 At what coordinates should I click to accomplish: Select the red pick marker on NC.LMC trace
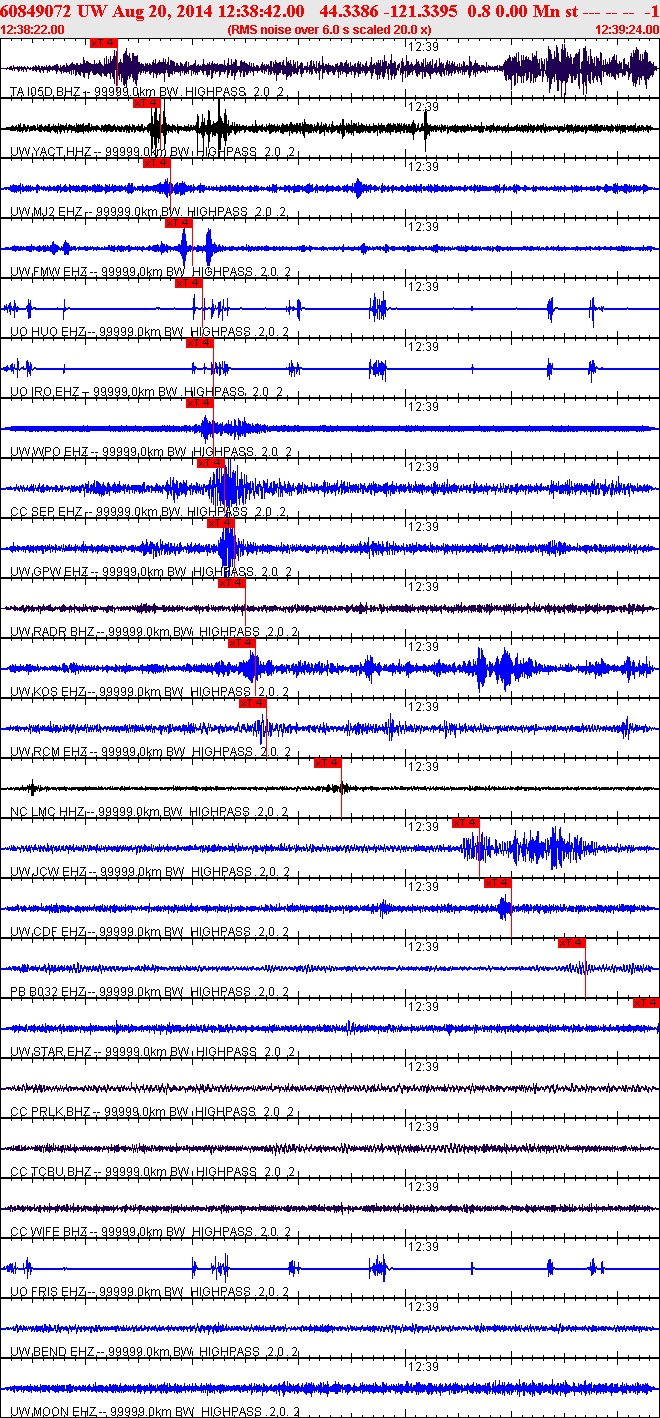point(328,763)
